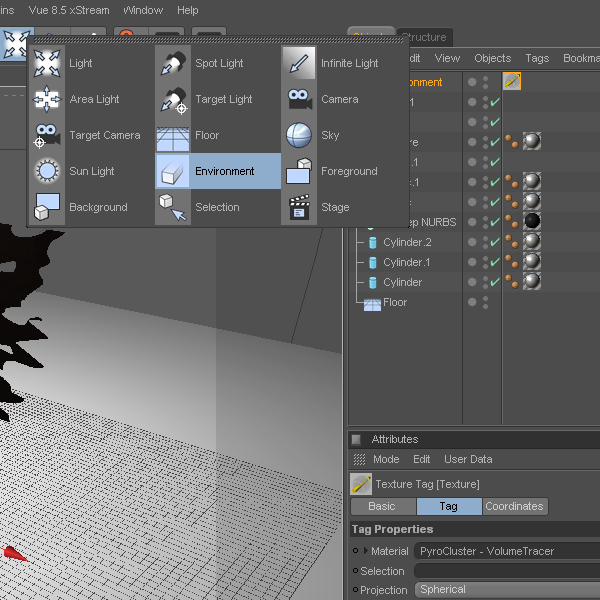
Task: Choose the Target Camera icon
Action: click(47, 135)
